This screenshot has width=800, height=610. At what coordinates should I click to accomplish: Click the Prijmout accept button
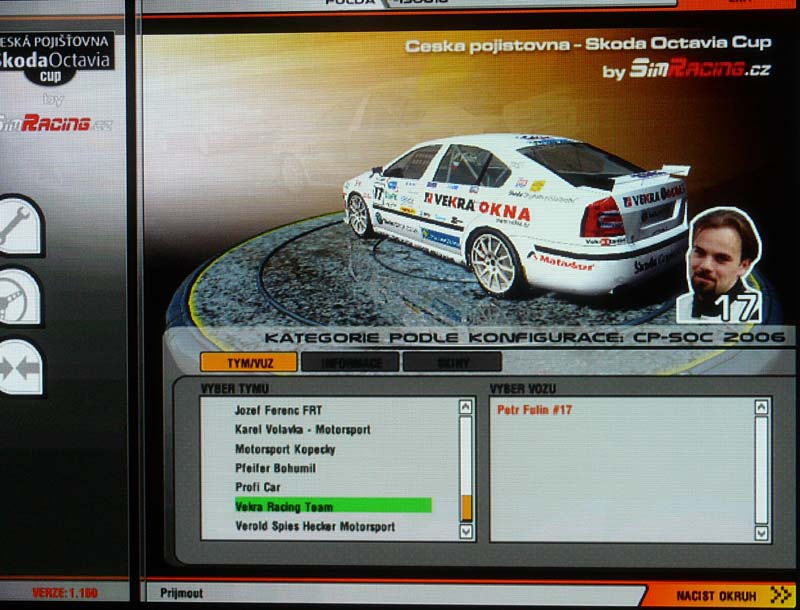point(182,593)
